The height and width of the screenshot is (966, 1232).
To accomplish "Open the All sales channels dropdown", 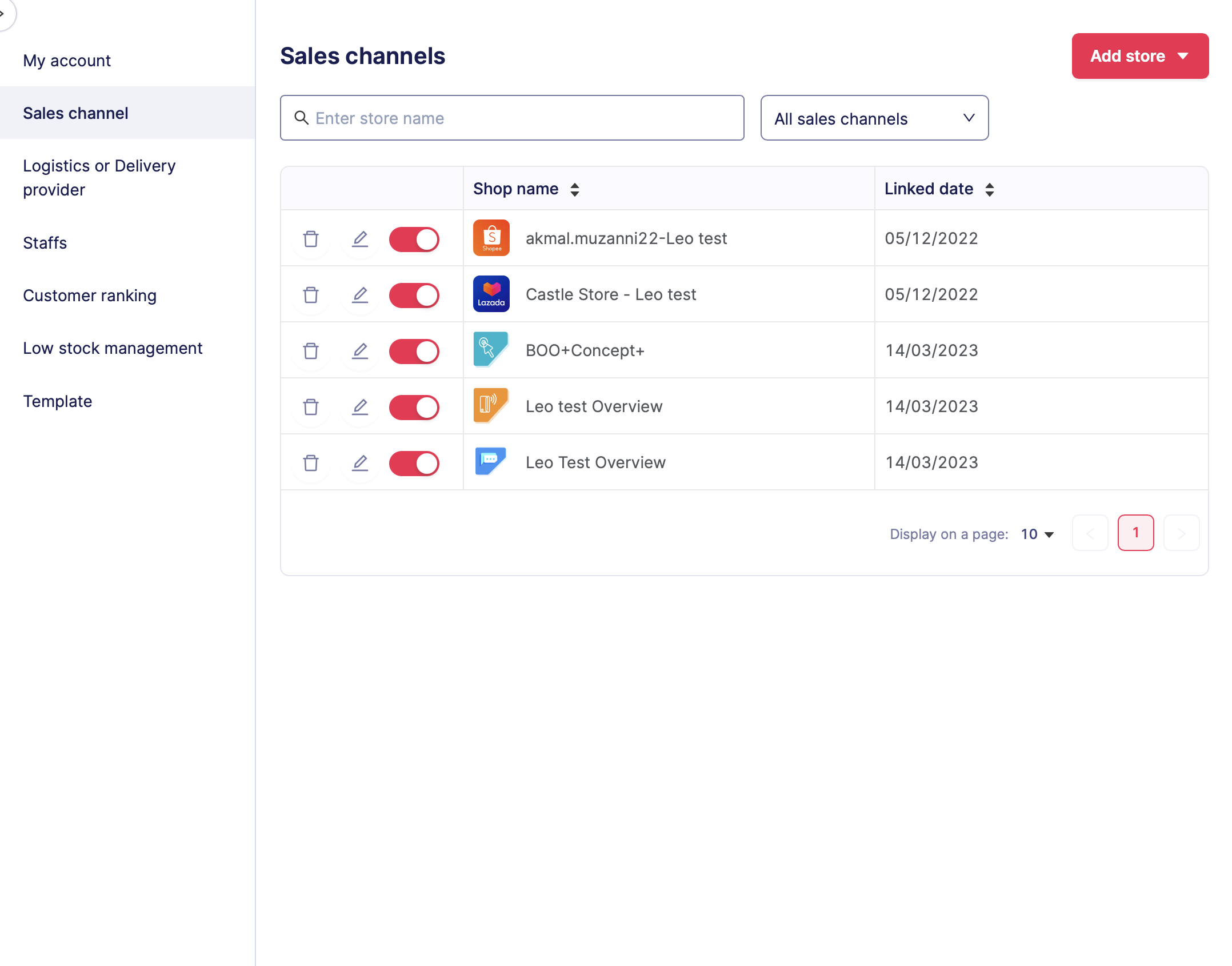I will click(874, 118).
